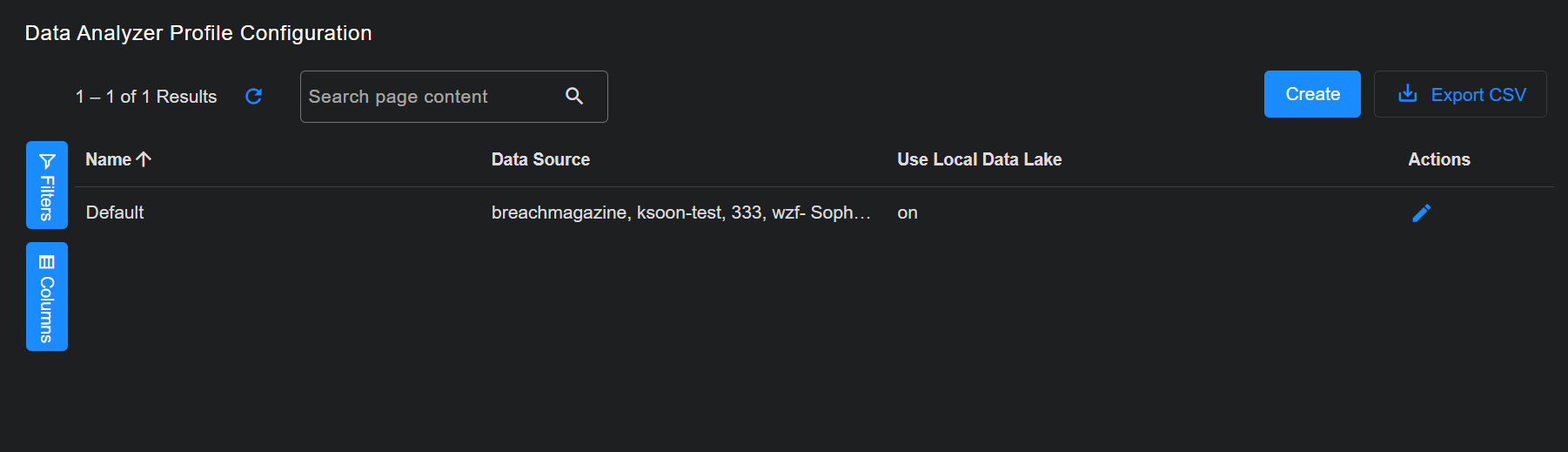
Task: Click the Actions column header
Action: (1438, 159)
